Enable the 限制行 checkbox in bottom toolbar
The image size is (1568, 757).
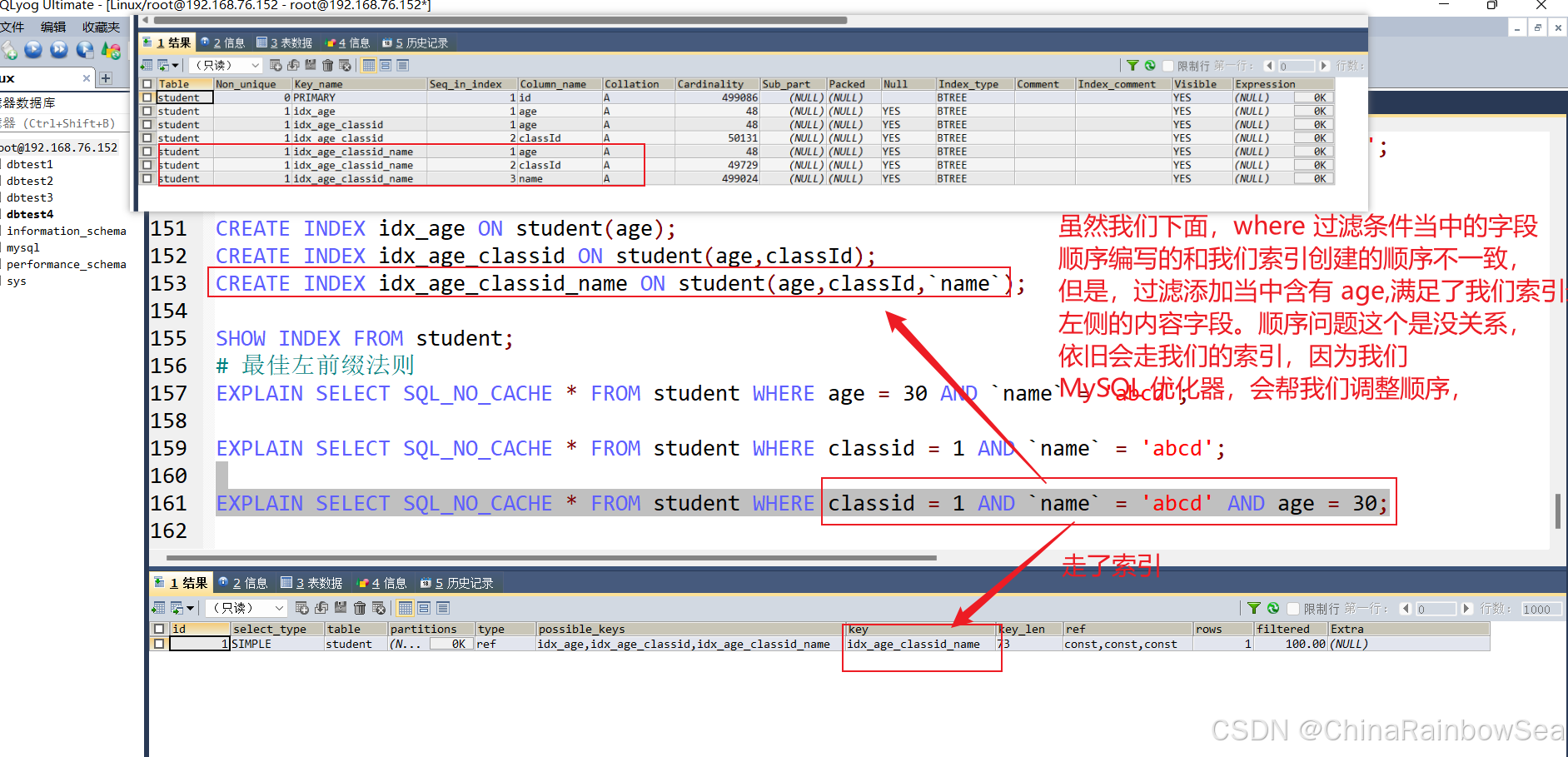tap(1293, 609)
